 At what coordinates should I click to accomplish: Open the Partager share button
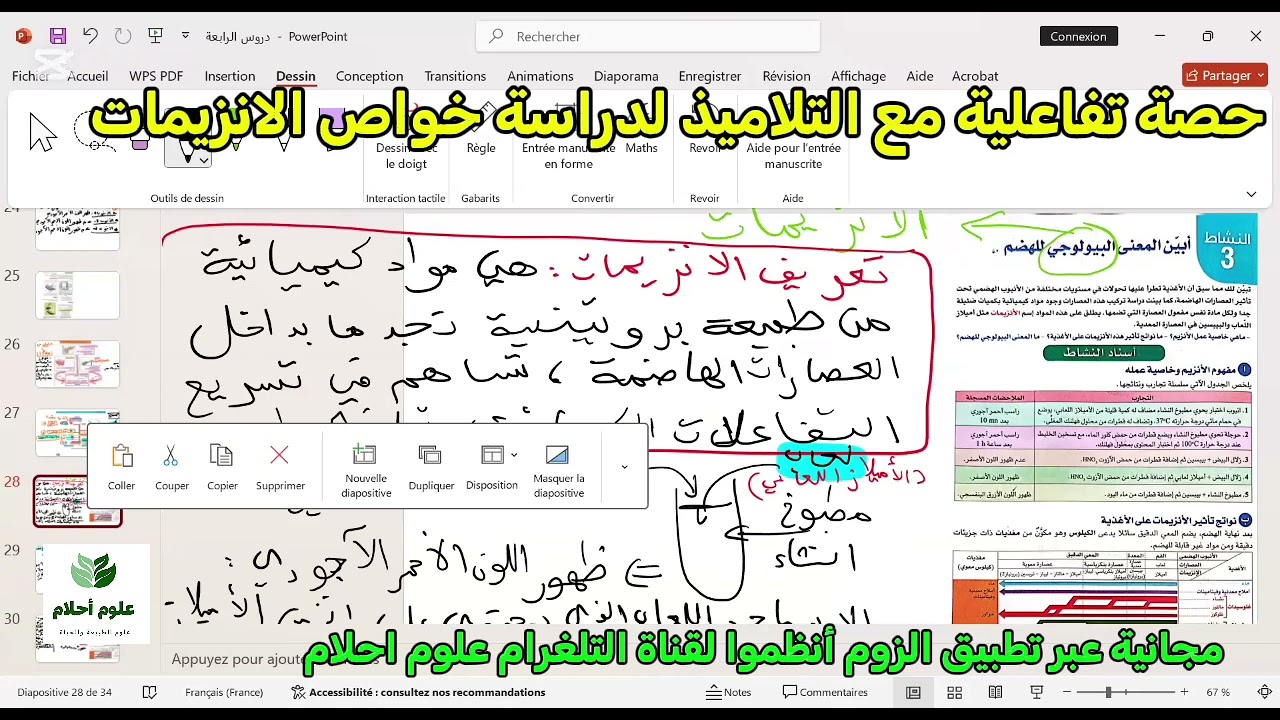click(x=1225, y=75)
